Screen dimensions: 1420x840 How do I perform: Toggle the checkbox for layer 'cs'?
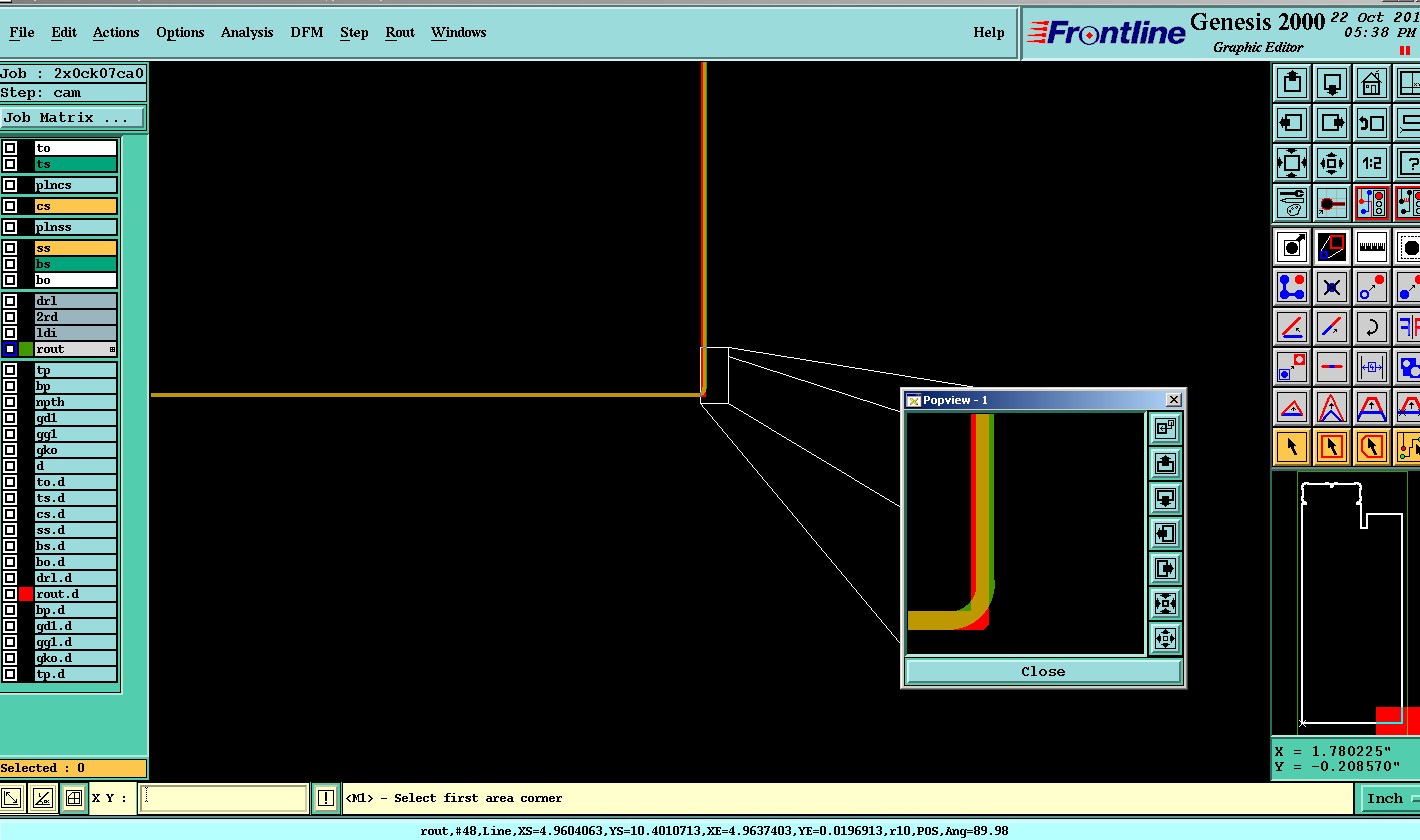tap(10, 206)
